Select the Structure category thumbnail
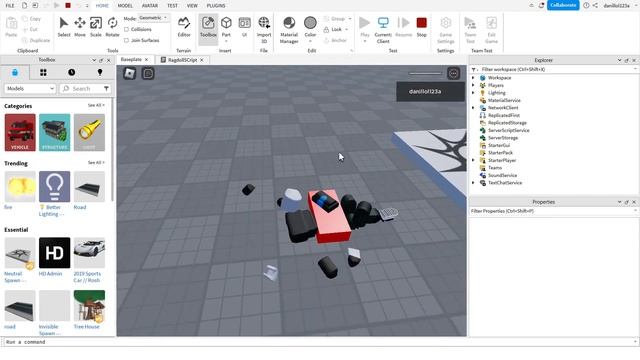The height and width of the screenshot is (360, 640). [55, 132]
